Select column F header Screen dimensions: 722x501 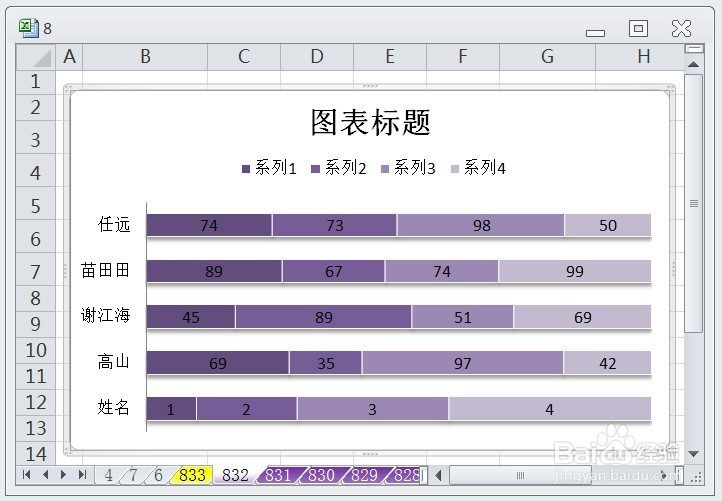(463, 57)
